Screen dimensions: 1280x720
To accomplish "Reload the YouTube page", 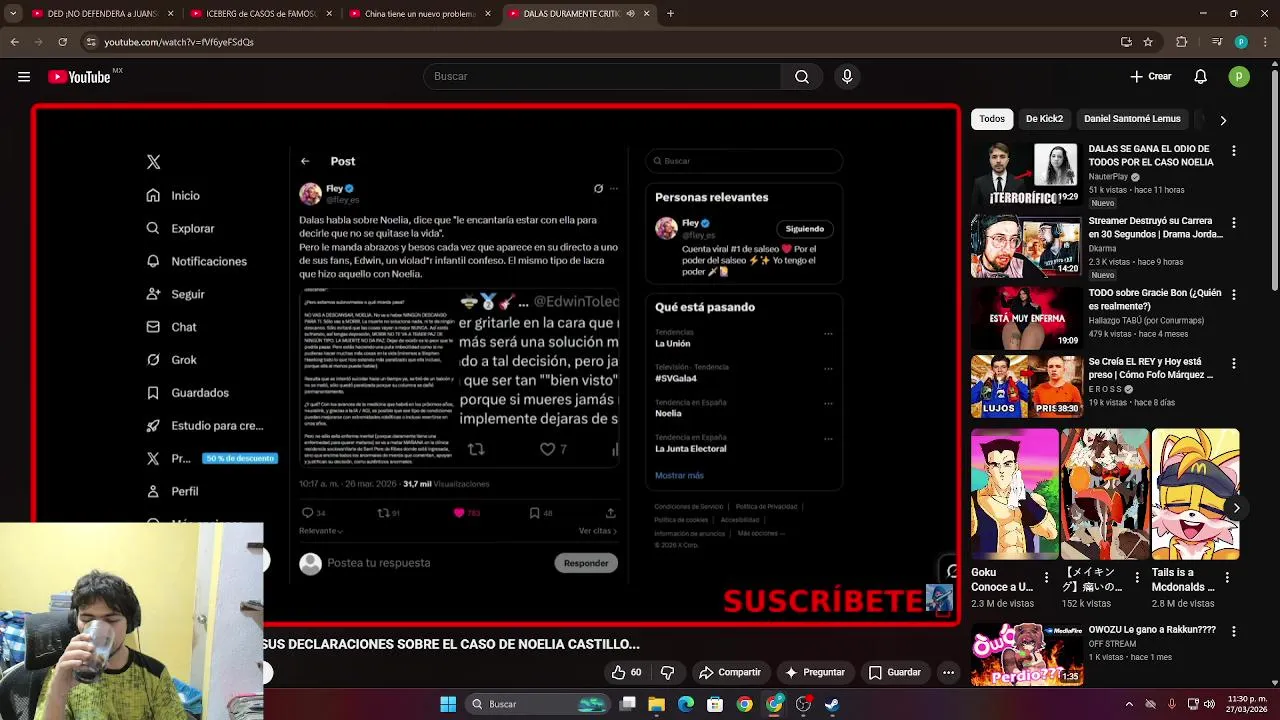I will click(x=62, y=42).
